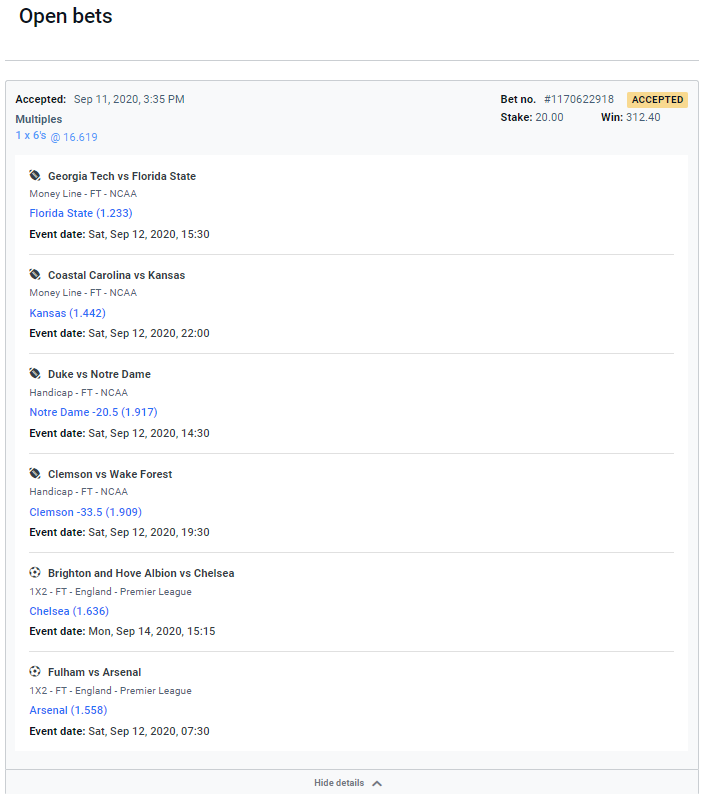Select the Florida State (1.233) pick
Image resolution: width=711 pixels, height=794 pixels.
coord(81,213)
